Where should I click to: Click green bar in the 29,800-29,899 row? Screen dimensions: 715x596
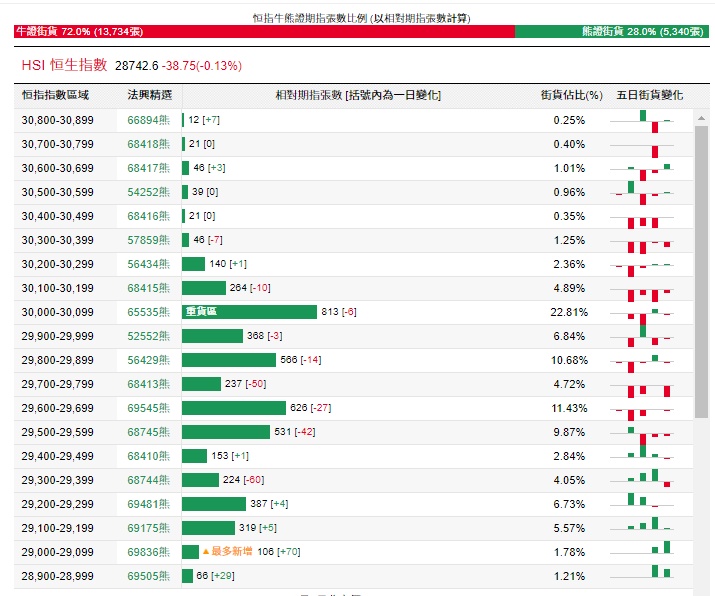pyautogui.click(x=228, y=360)
